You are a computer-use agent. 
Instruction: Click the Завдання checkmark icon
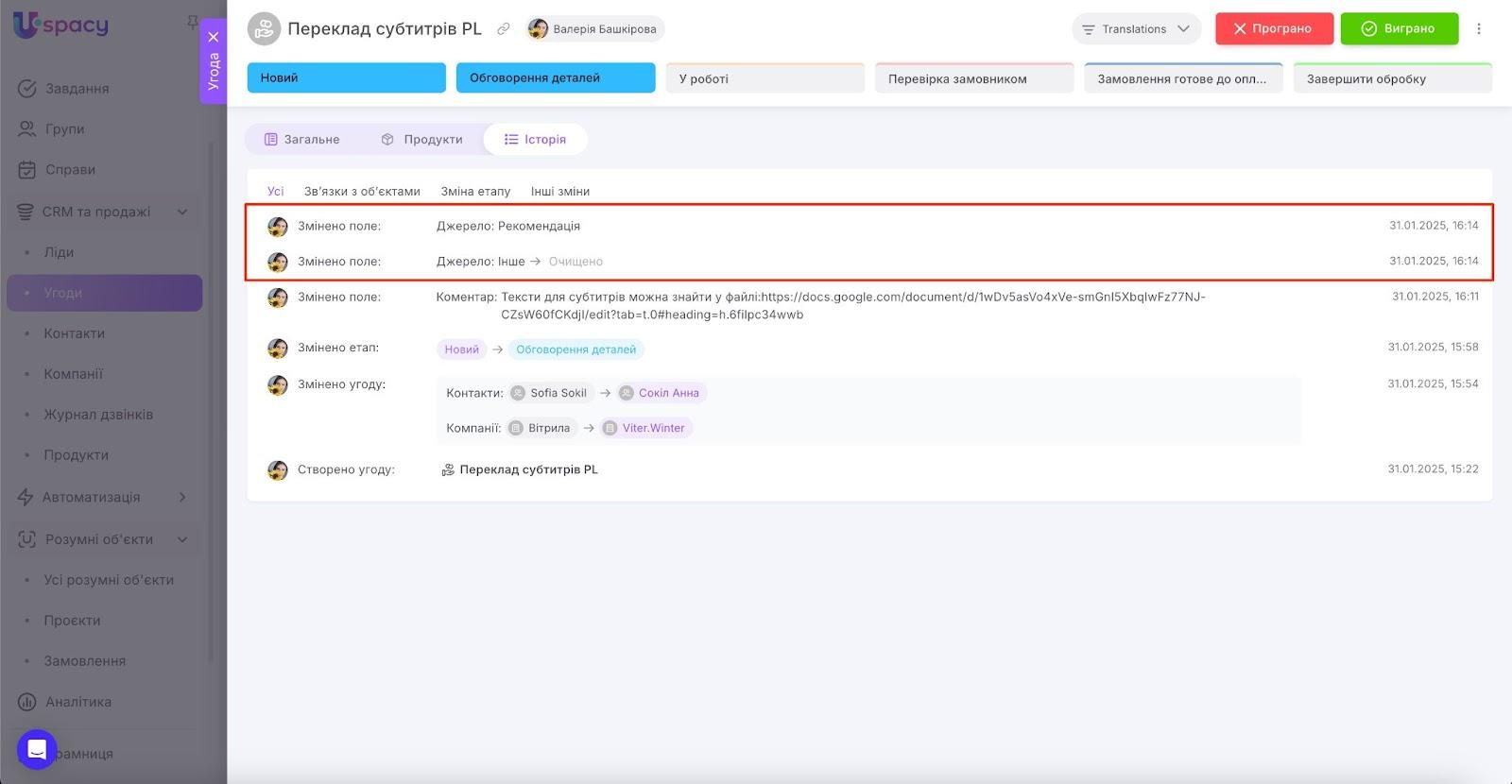[x=27, y=89]
